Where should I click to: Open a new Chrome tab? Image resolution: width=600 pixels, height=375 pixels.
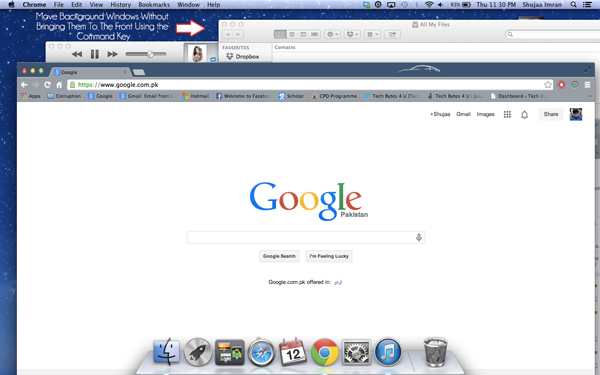pyautogui.click(x=139, y=72)
